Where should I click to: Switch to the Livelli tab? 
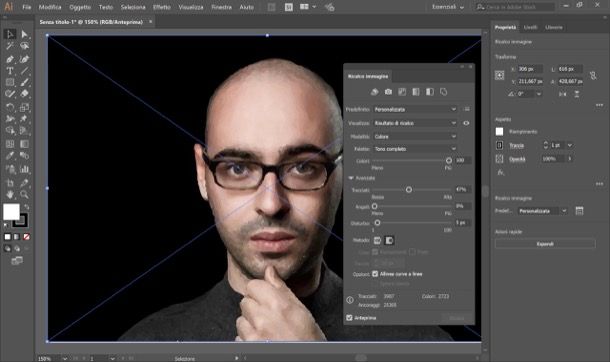(530, 27)
